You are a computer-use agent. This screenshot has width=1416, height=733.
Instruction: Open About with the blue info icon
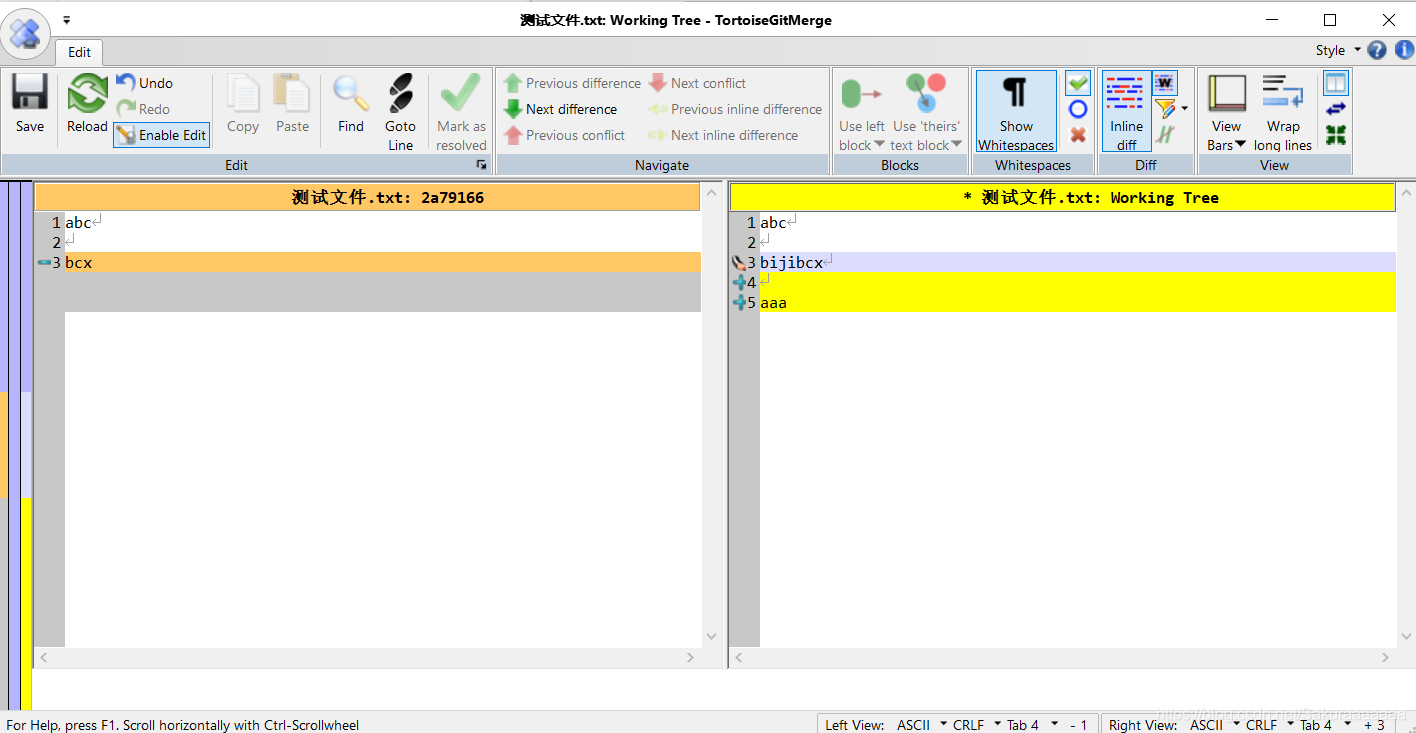1403,50
